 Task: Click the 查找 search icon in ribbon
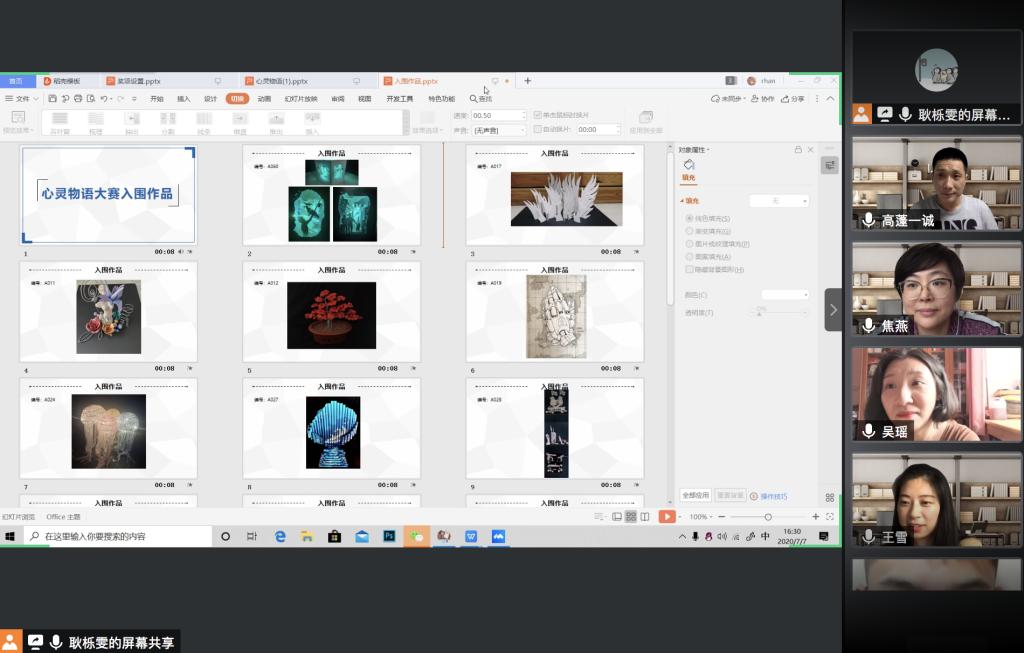point(474,99)
